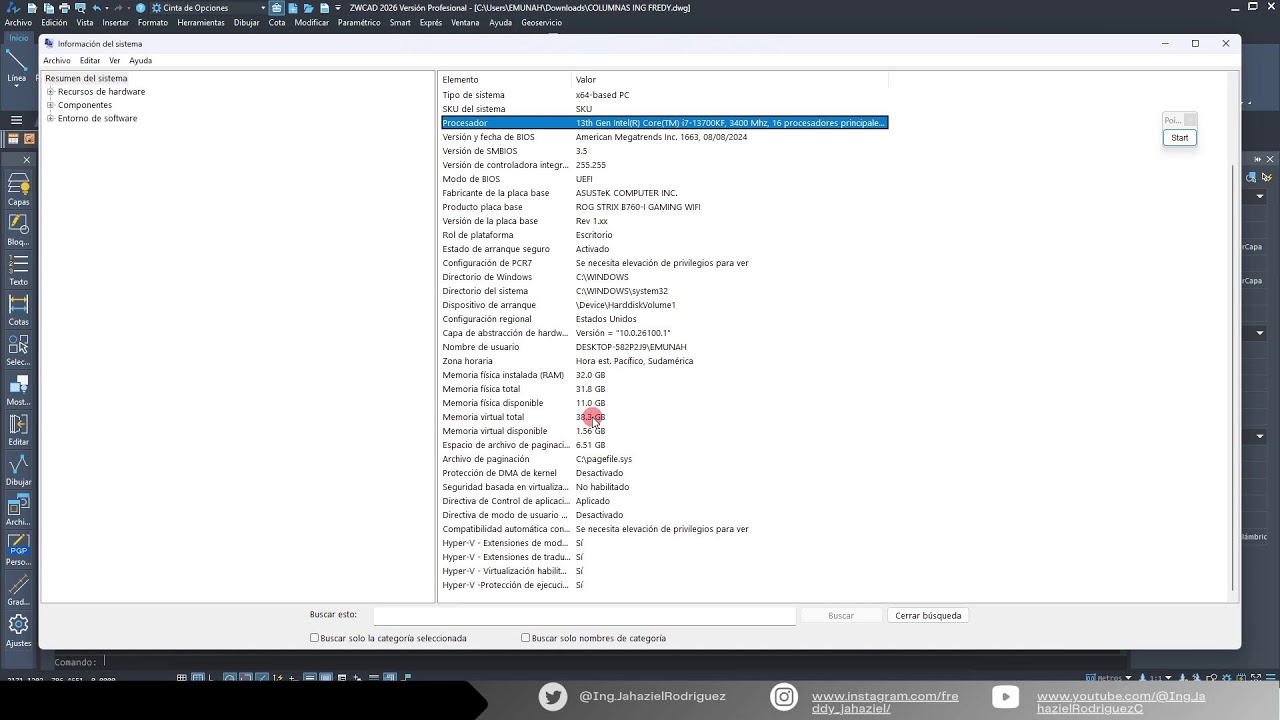Open the Instagram icon link
This screenshot has width=1280, height=720.
pyautogui.click(x=784, y=697)
